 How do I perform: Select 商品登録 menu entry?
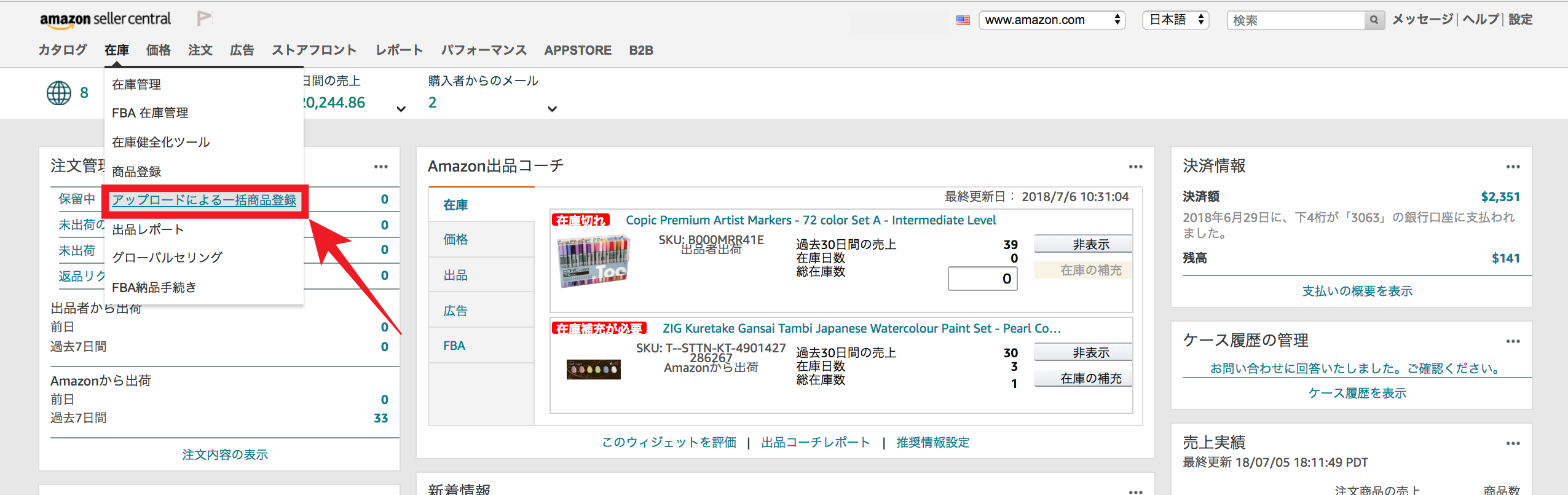click(136, 172)
